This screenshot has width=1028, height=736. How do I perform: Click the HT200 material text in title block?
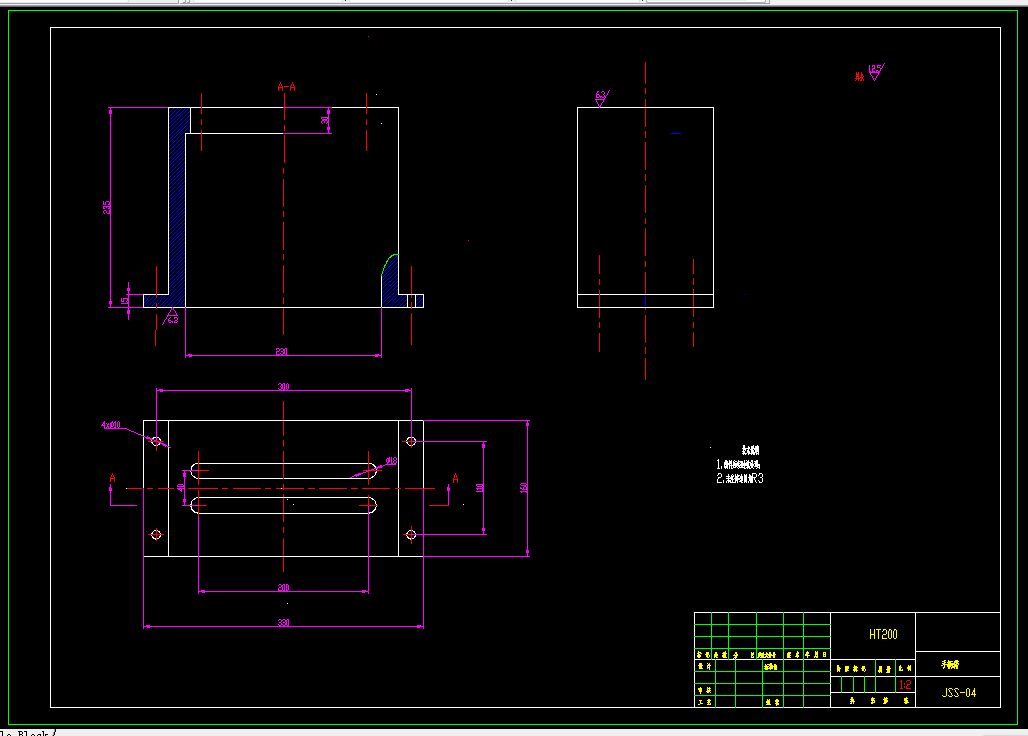point(883,634)
